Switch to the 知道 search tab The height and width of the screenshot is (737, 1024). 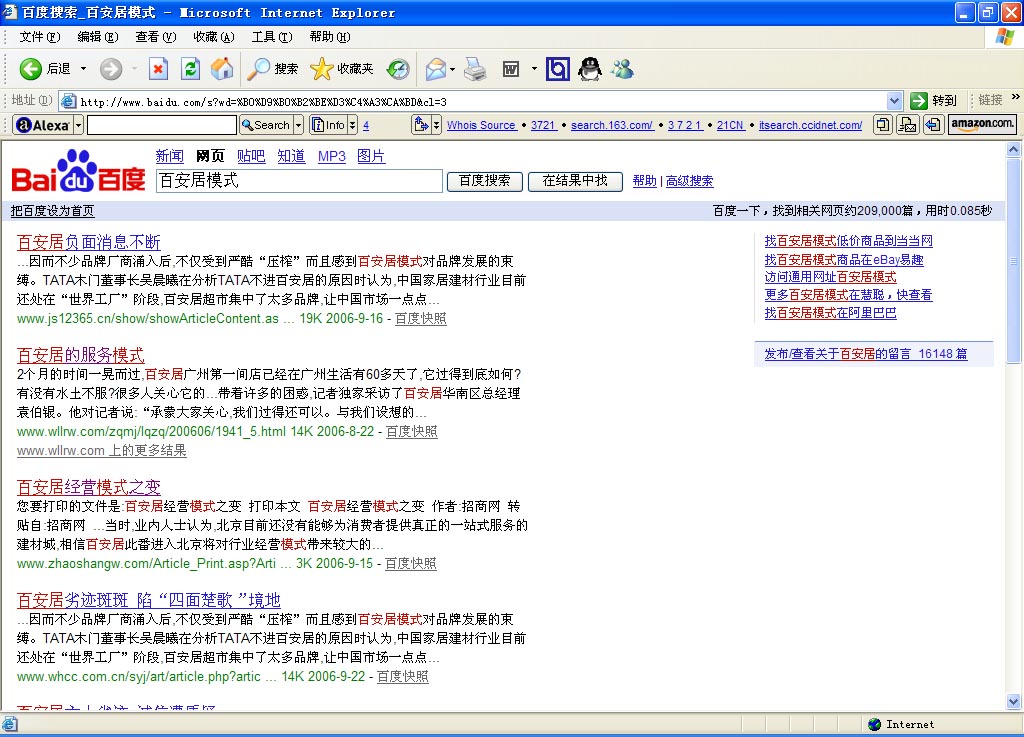[x=291, y=156]
